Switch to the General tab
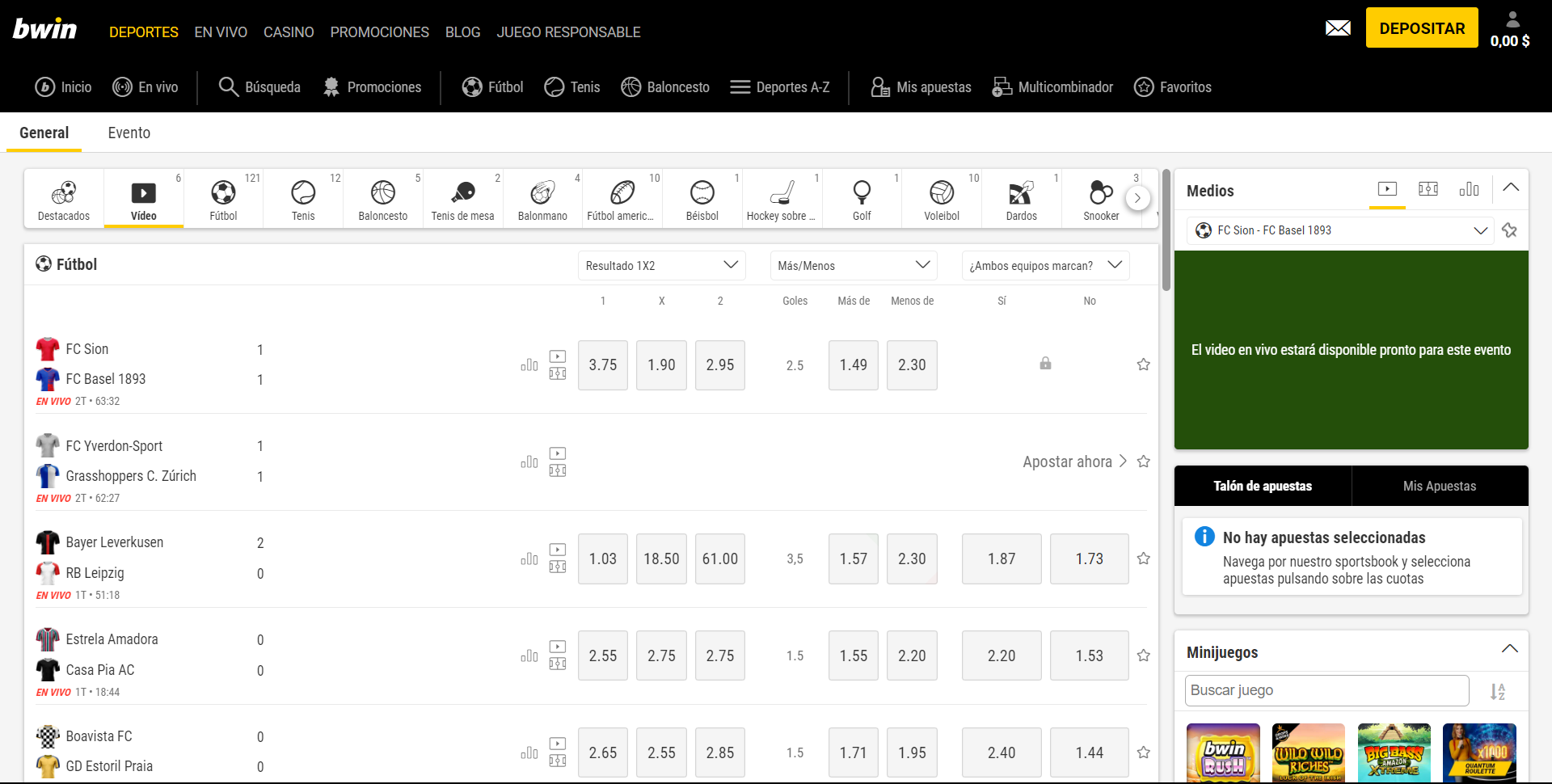 point(44,133)
